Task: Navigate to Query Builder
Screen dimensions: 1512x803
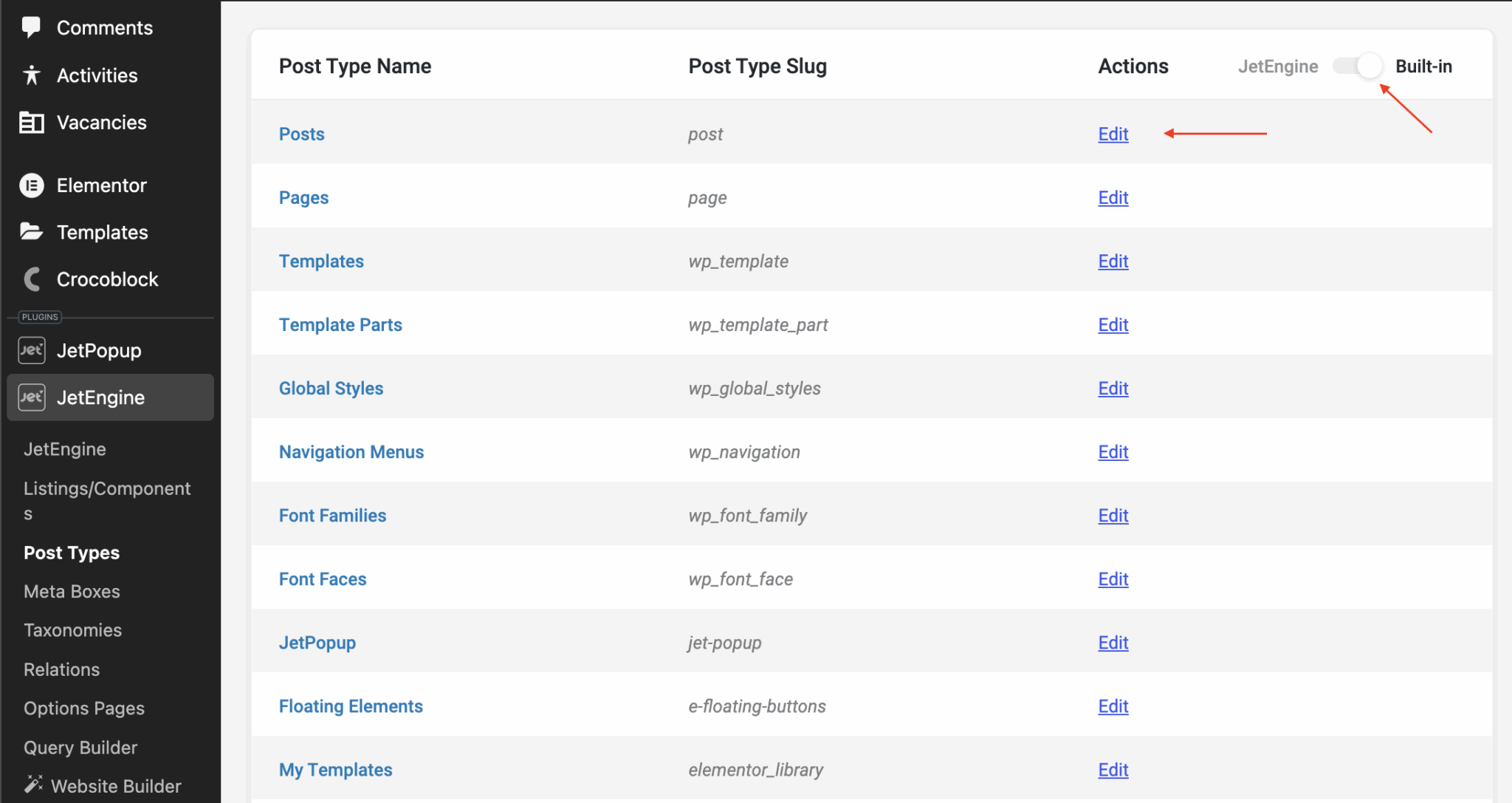Action: [x=80, y=747]
